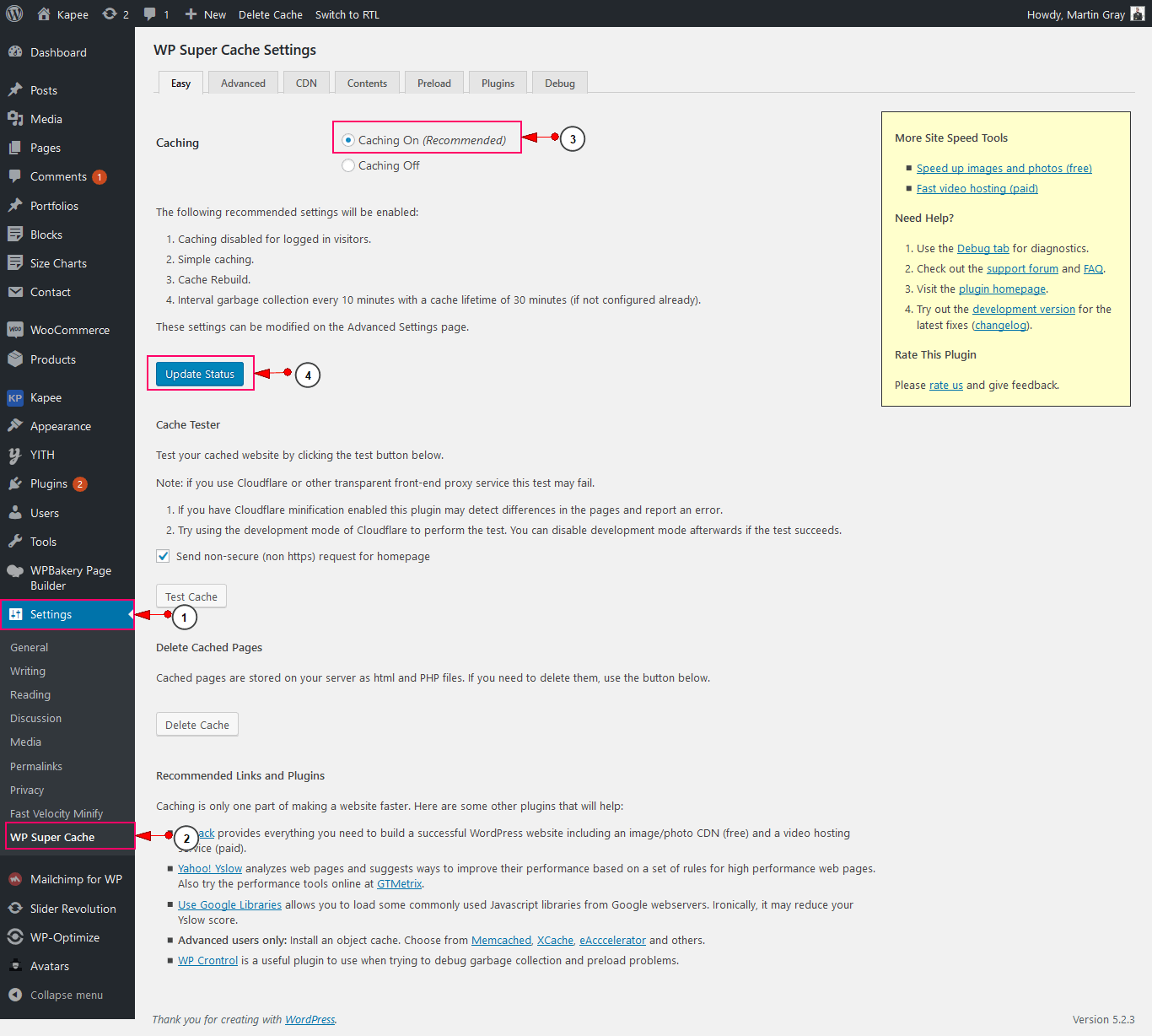Toggle the non-secure request for homepage checkbox

(164, 556)
